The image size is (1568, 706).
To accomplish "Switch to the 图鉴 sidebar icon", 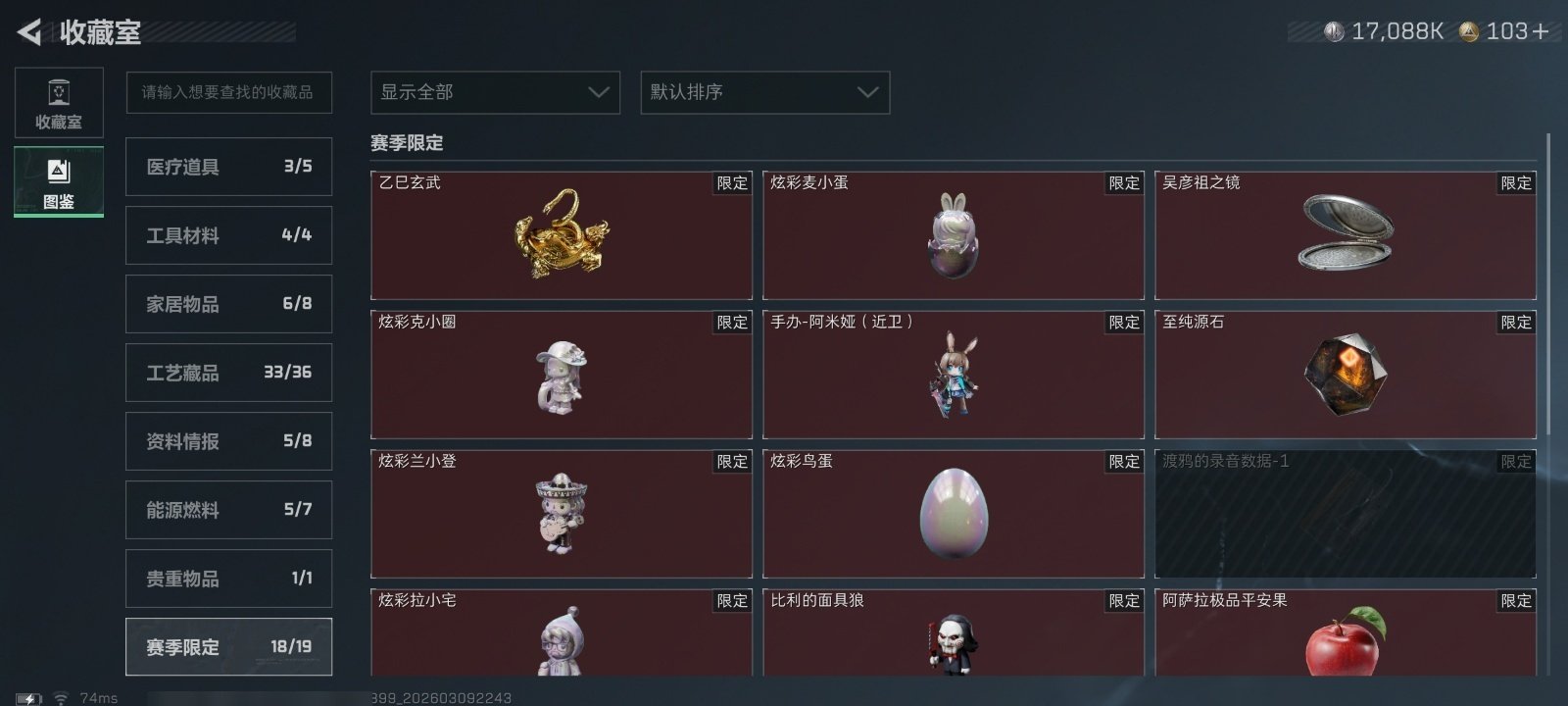I will pyautogui.click(x=59, y=182).
